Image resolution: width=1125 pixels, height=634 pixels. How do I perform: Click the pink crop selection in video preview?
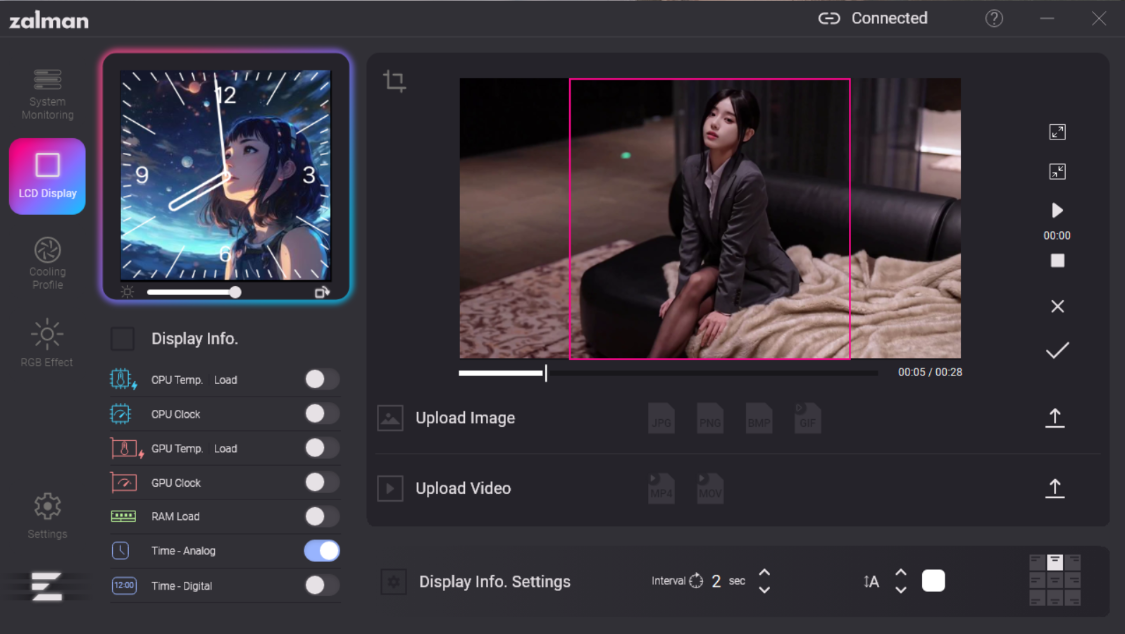(x=710, y=219)
